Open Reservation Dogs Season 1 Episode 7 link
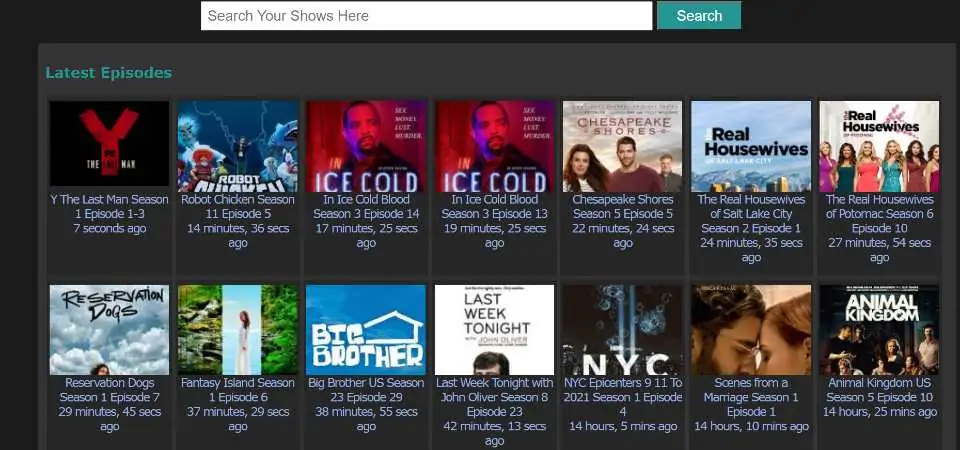The height and width of the screenshot is (450, 960). 109,390
